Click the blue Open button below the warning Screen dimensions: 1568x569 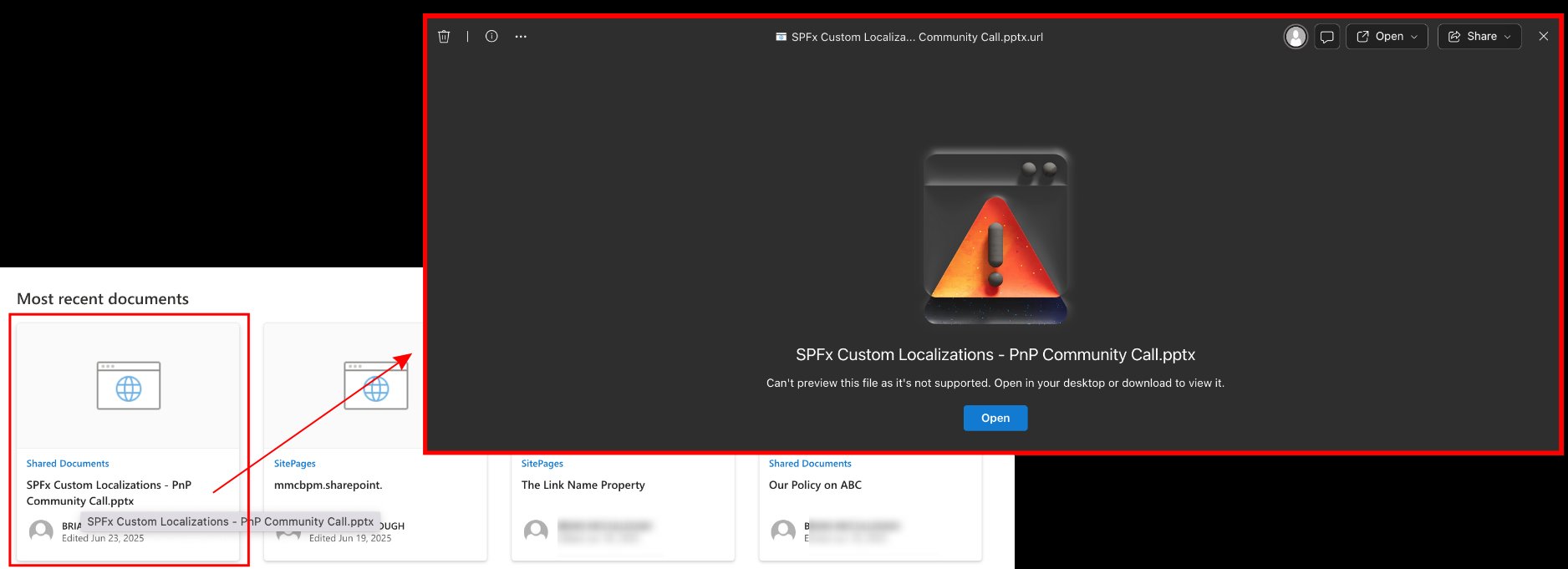995,418
